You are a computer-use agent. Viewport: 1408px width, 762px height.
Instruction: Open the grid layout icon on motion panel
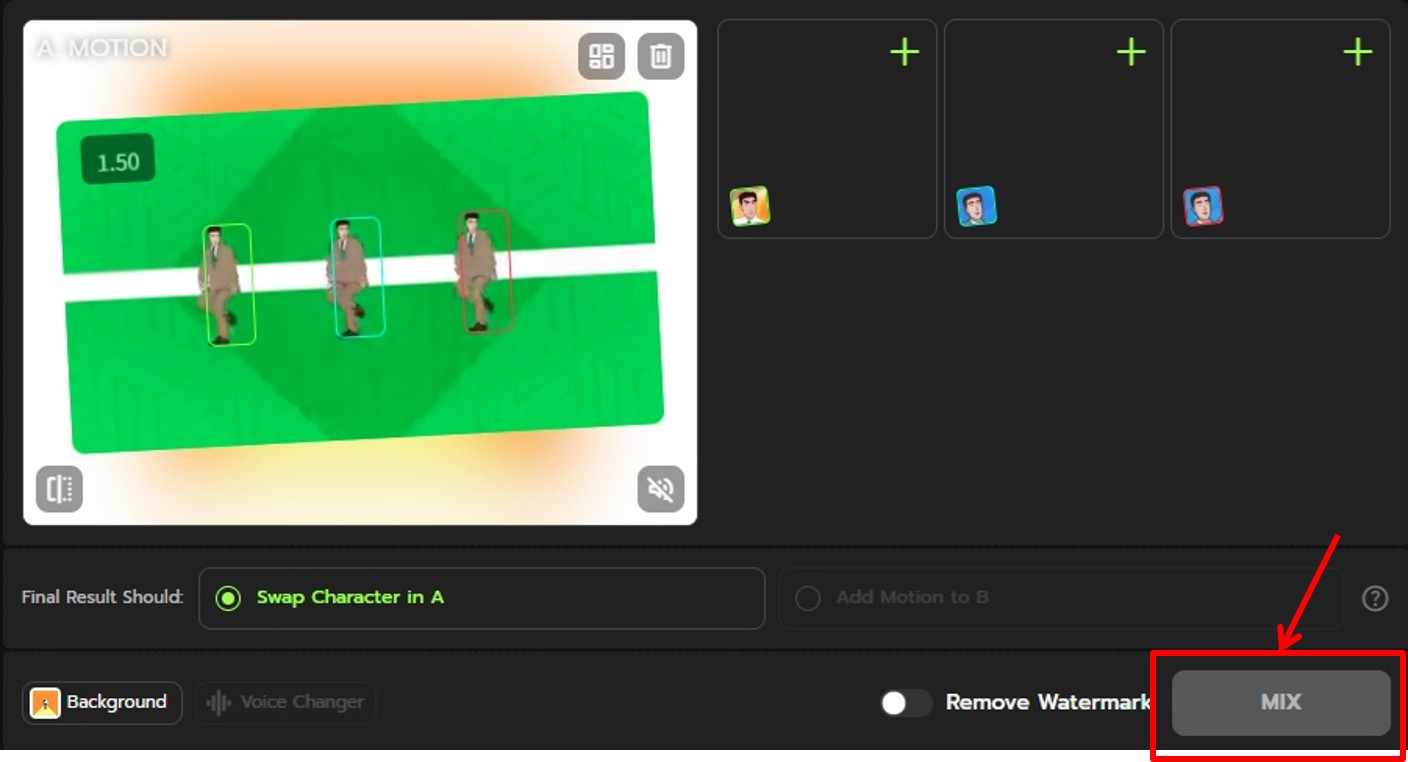[601, 56]
